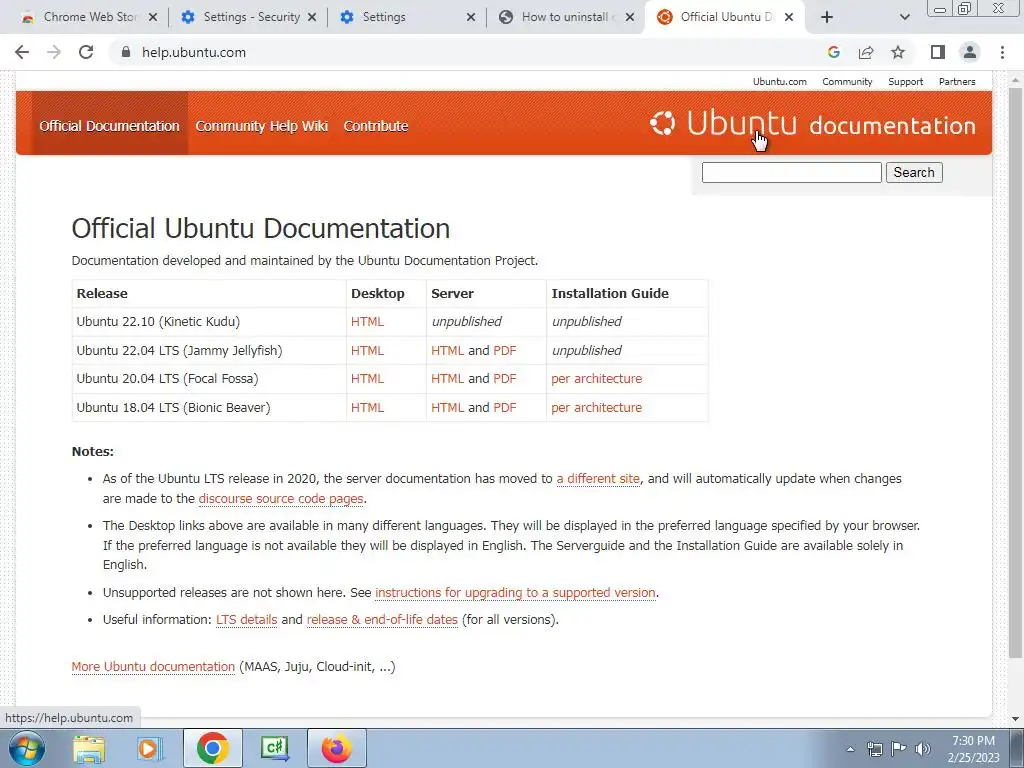This screenshot has height=768, width=1024.
Task: Open a new tab with the plus button
Action: 827,18
